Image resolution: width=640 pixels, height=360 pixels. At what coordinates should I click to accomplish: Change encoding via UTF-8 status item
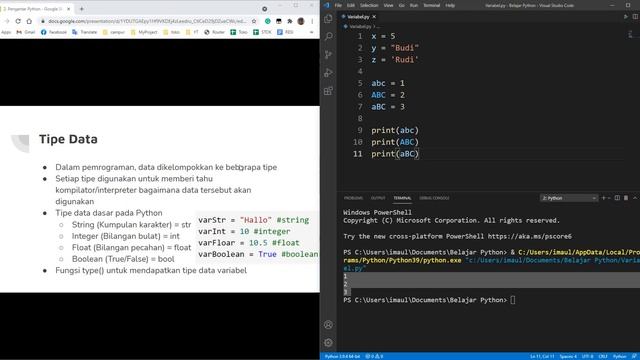(x=587, y=356)
